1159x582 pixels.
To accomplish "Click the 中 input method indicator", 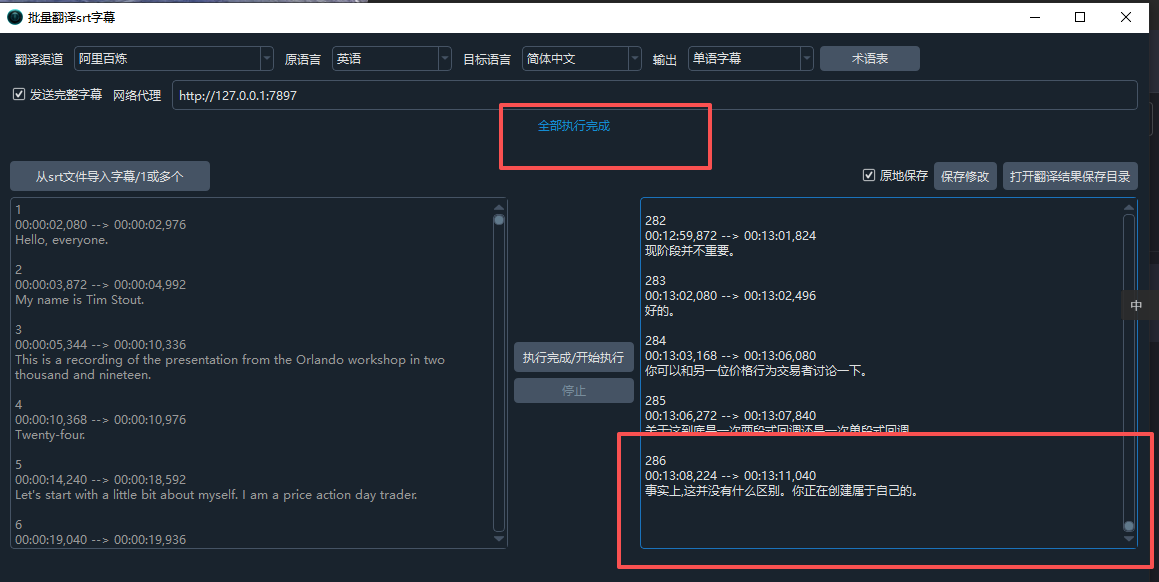I will point(1136,305).
